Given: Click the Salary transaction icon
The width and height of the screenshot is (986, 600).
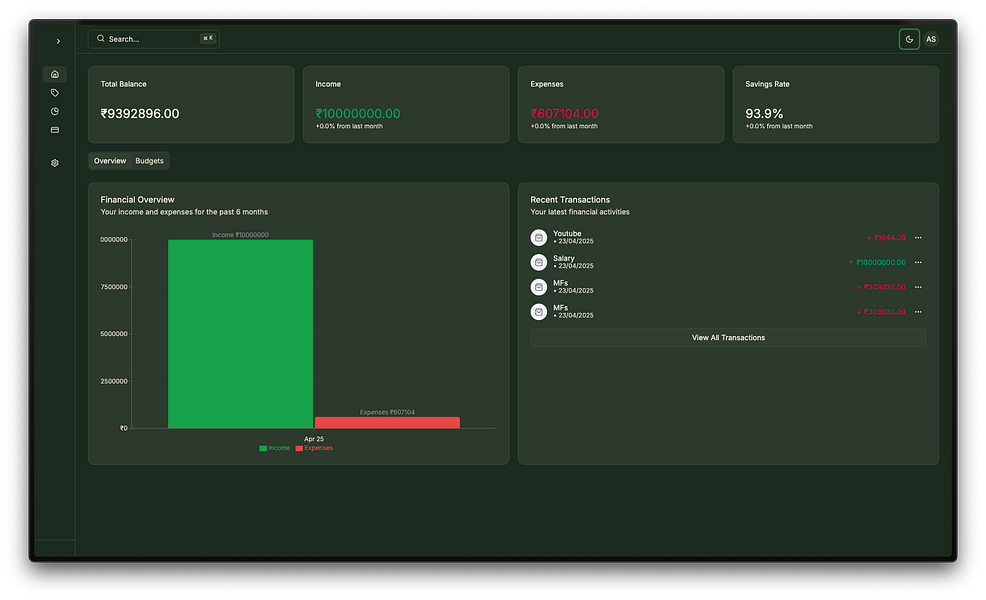Looking at the screenshot, I should pyautogui.click(x=538, y=262).
